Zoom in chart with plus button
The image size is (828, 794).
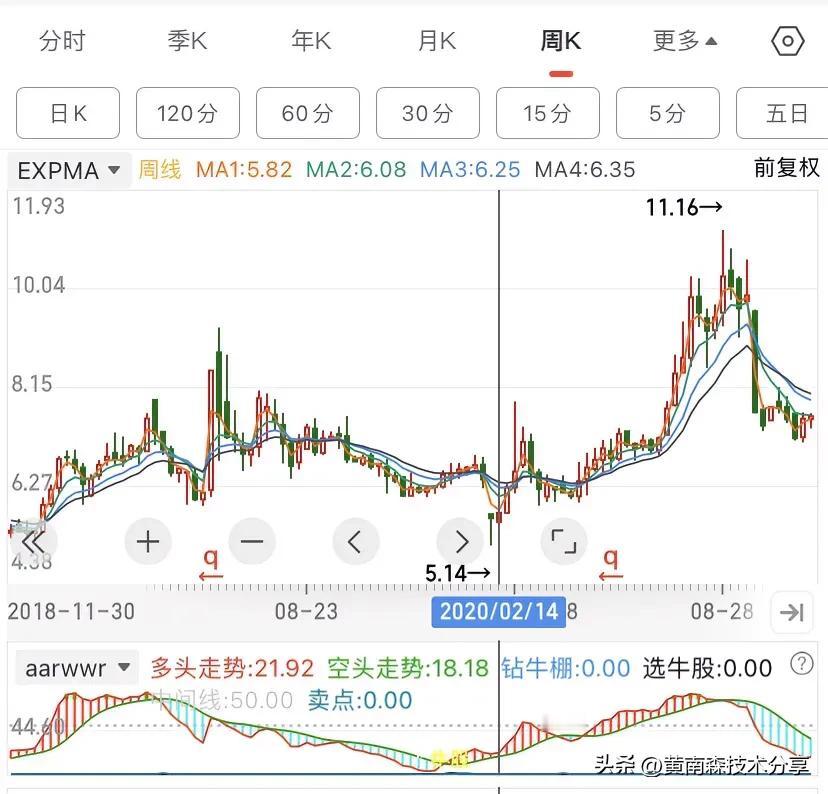click(148, 542)
